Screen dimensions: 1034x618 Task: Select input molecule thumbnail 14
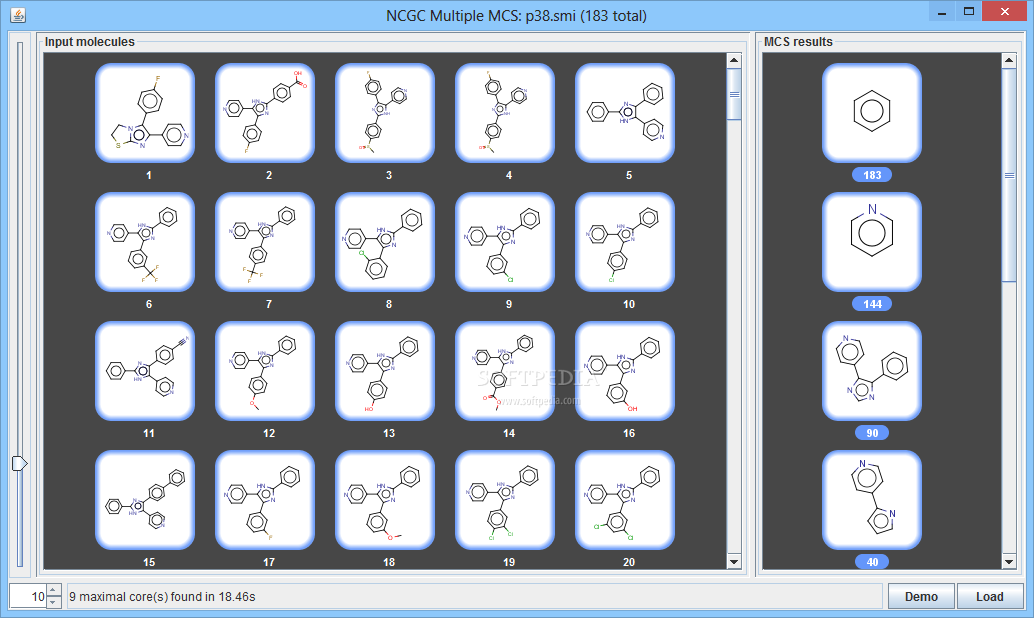[505, 371]
